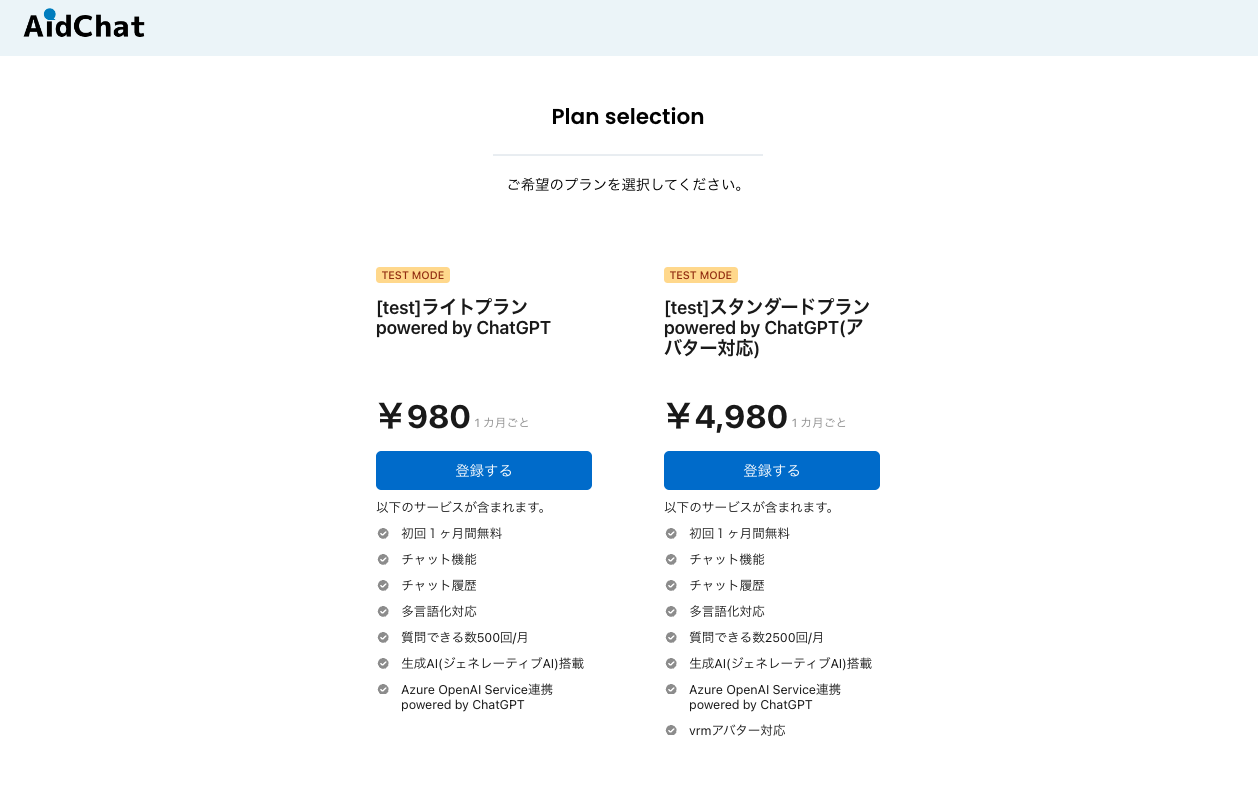The image size is (1258, 801).
Task: Select the [test]スタンダードプラン plan title
Action: tap(767, 327)
